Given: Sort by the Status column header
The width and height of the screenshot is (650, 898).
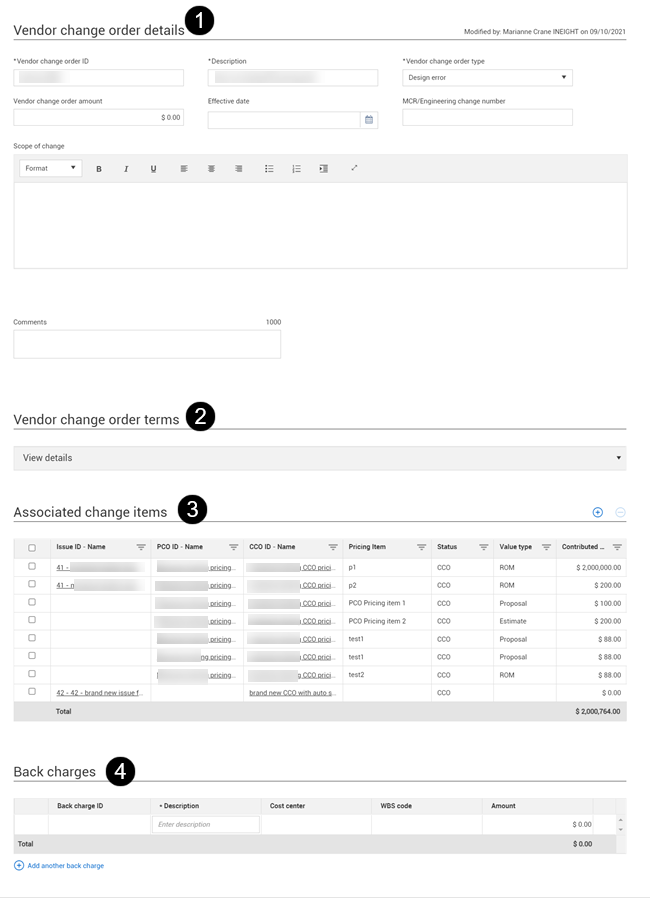Looking at the screenshot, I should (x=447, y=547).
